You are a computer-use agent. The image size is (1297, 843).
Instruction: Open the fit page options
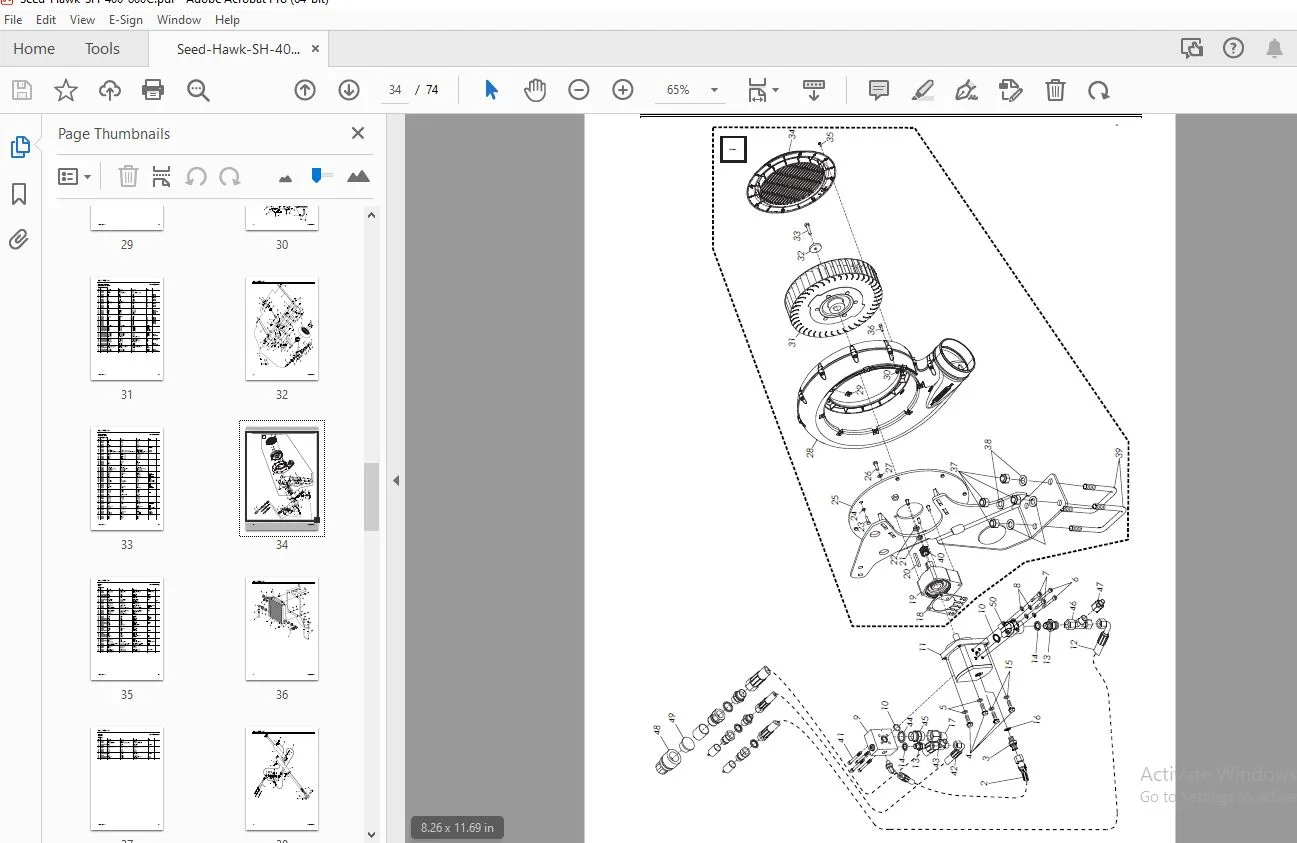pos(763,90)
